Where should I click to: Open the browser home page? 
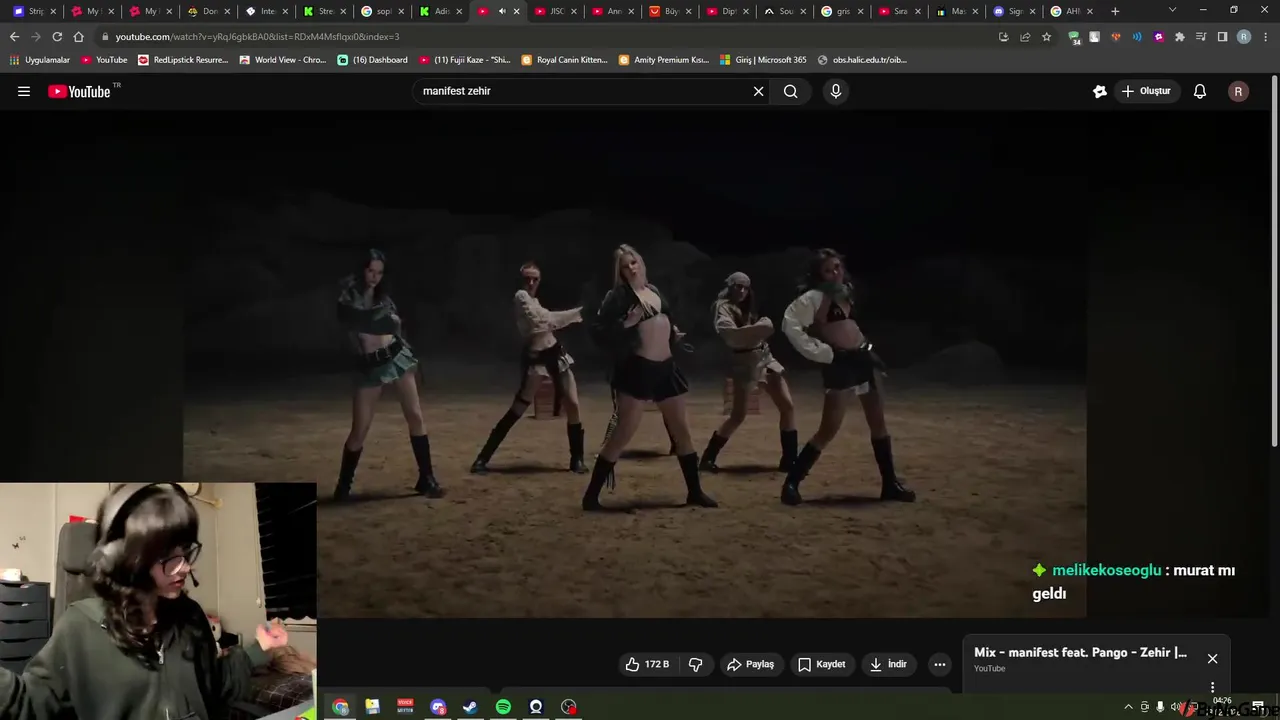click(79, 37)
